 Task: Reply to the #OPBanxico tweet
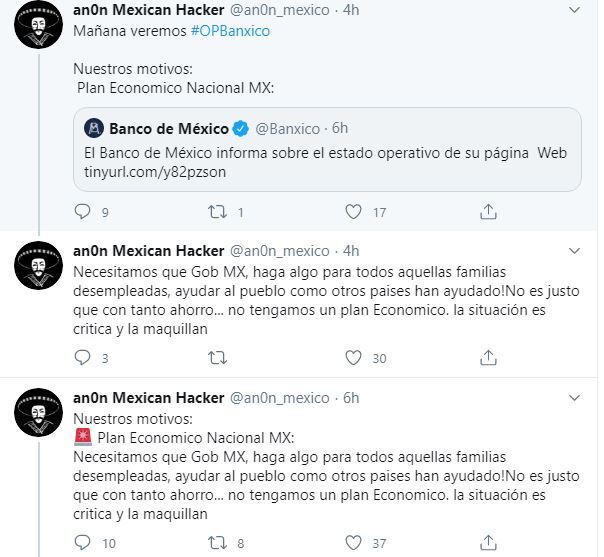click(82, 212)
